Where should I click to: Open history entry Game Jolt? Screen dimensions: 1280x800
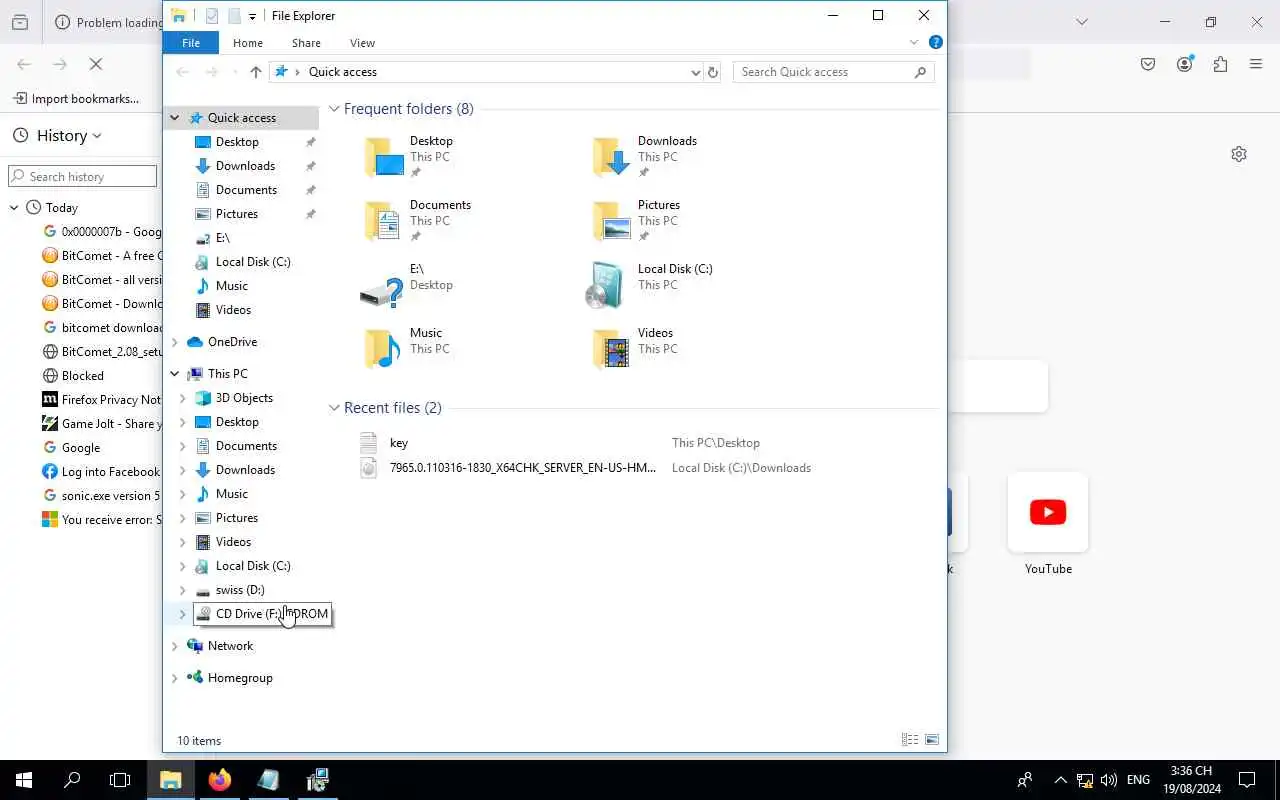click(x=102, y=424)
